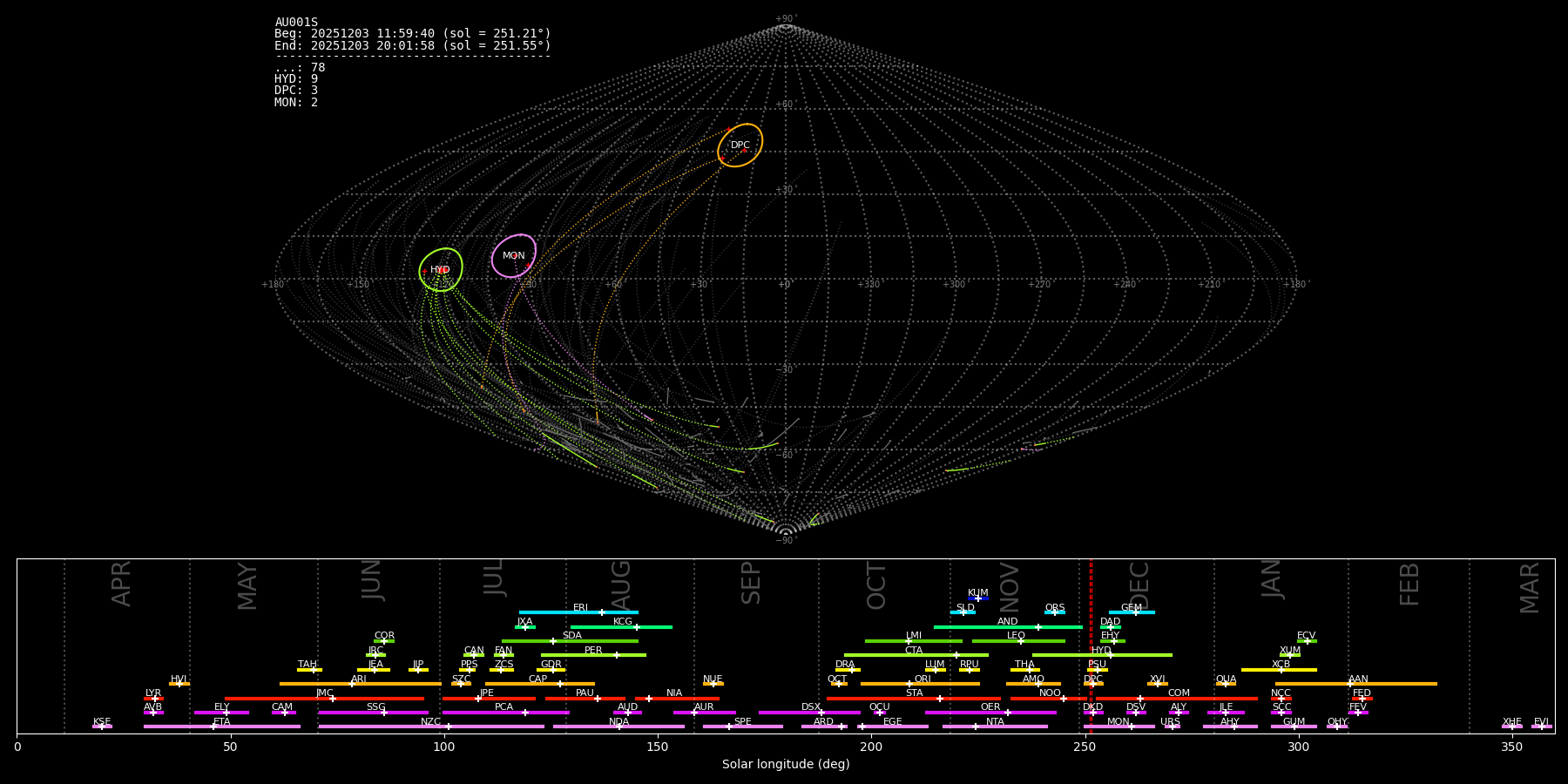The height and width of the screenshot is (784, 1568).
Task: Click the +240 longitude label on the map
Action: [x=1125, y=285]
